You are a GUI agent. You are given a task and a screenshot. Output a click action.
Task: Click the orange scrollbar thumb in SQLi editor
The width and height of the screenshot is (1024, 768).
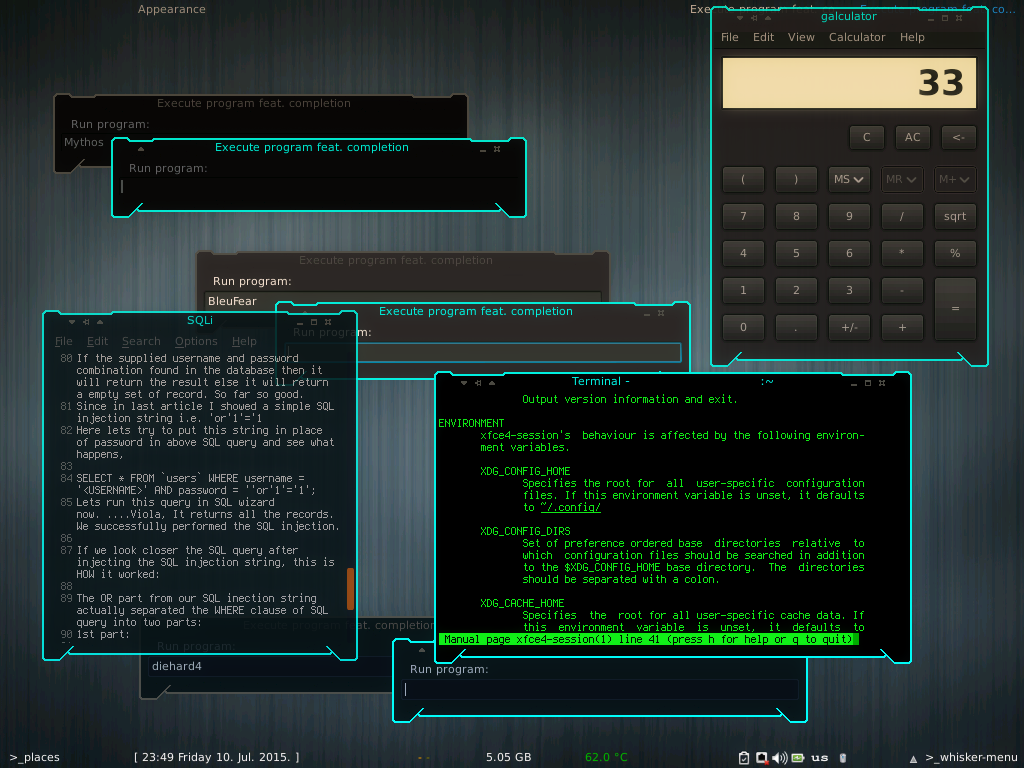351,588
